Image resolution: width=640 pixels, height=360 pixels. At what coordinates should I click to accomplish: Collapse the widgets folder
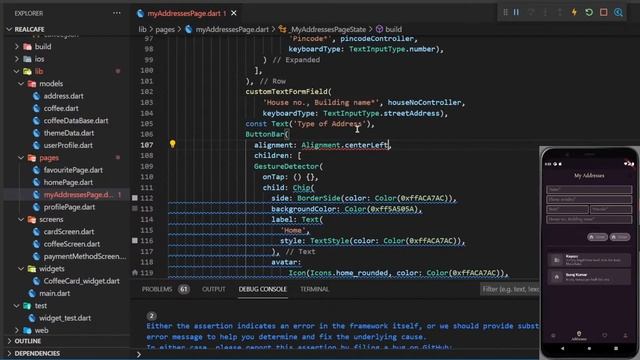[x=21, y=269]
